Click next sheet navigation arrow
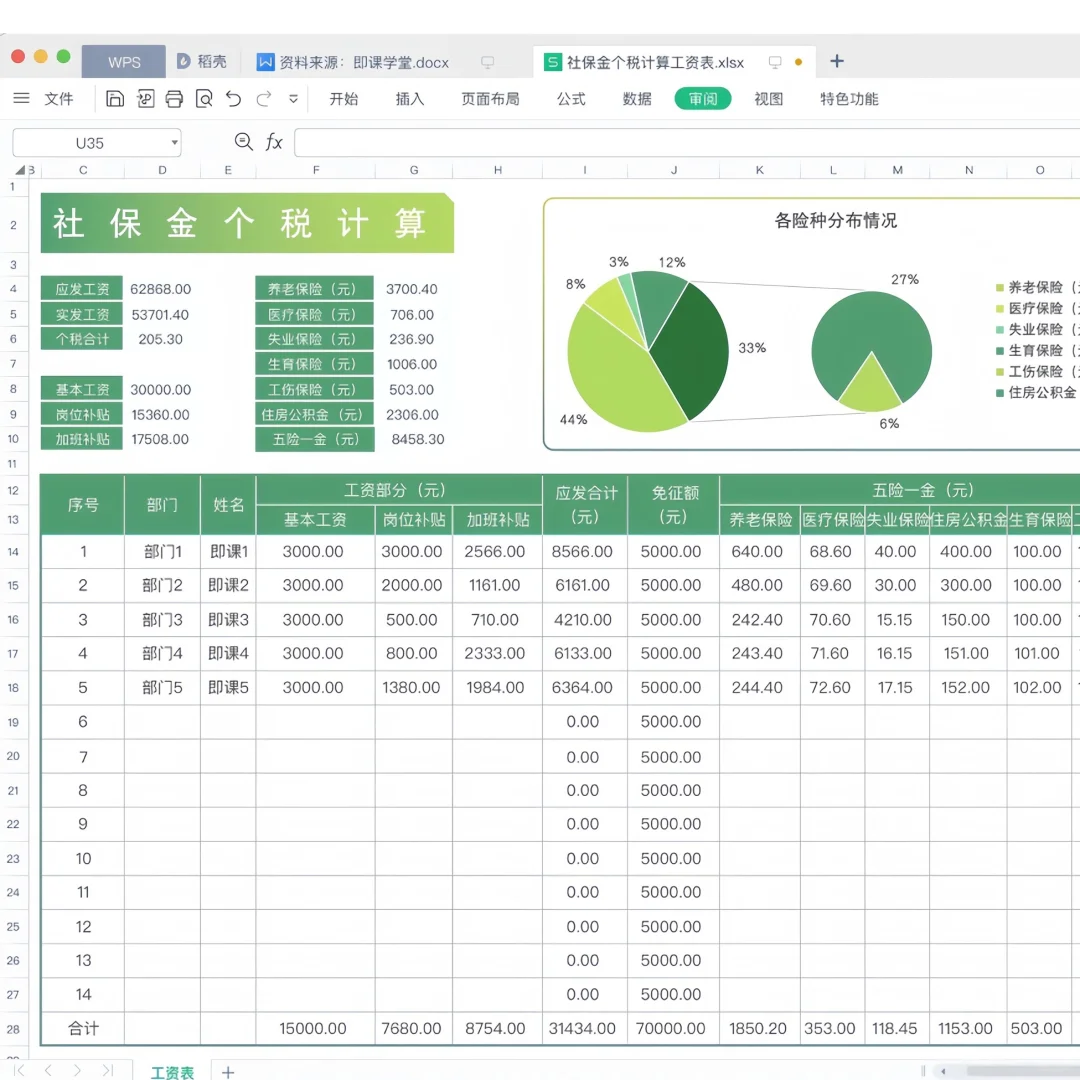 click(x=77, y=1070)
